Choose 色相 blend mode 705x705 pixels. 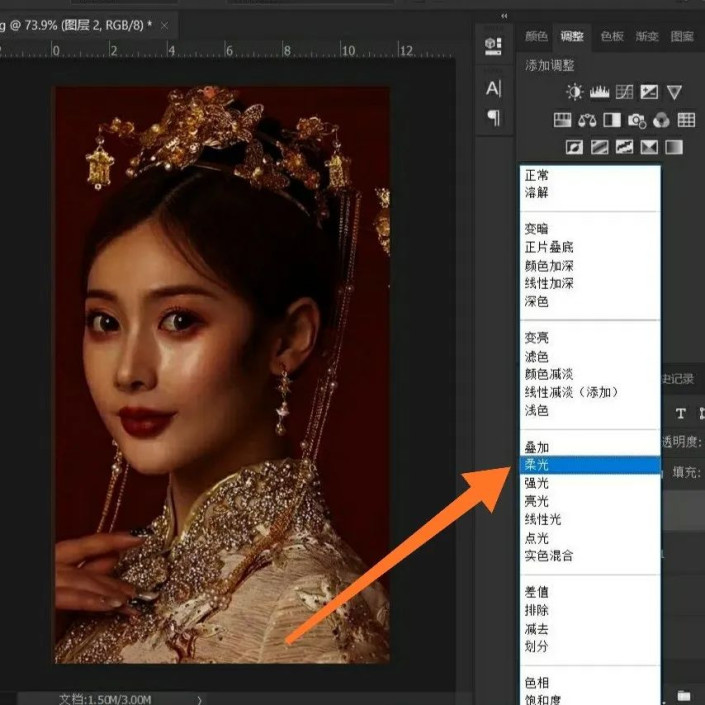coord(590,683)
